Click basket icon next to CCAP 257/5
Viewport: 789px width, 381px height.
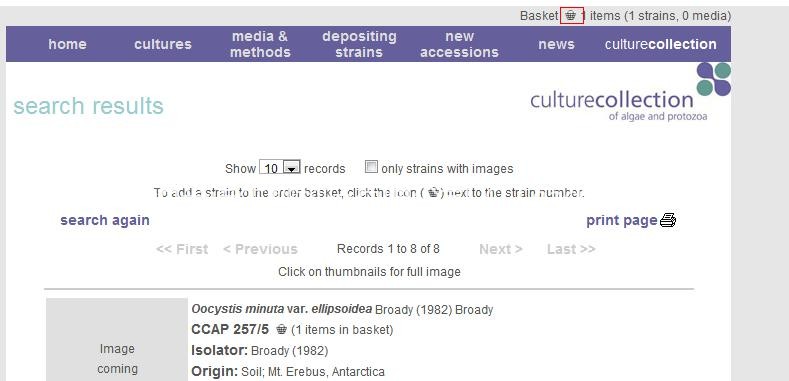[282, 330]
